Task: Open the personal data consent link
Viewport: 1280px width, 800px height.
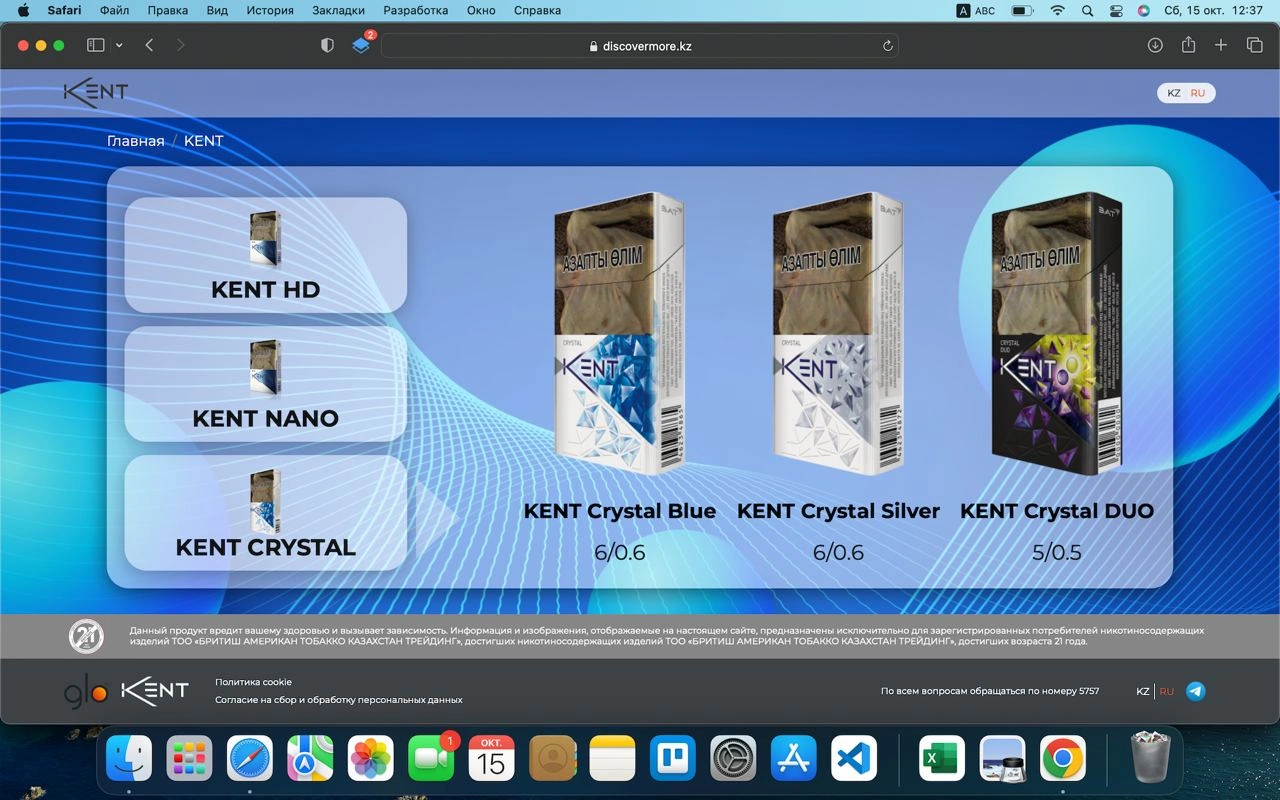Action: (339, 700)
